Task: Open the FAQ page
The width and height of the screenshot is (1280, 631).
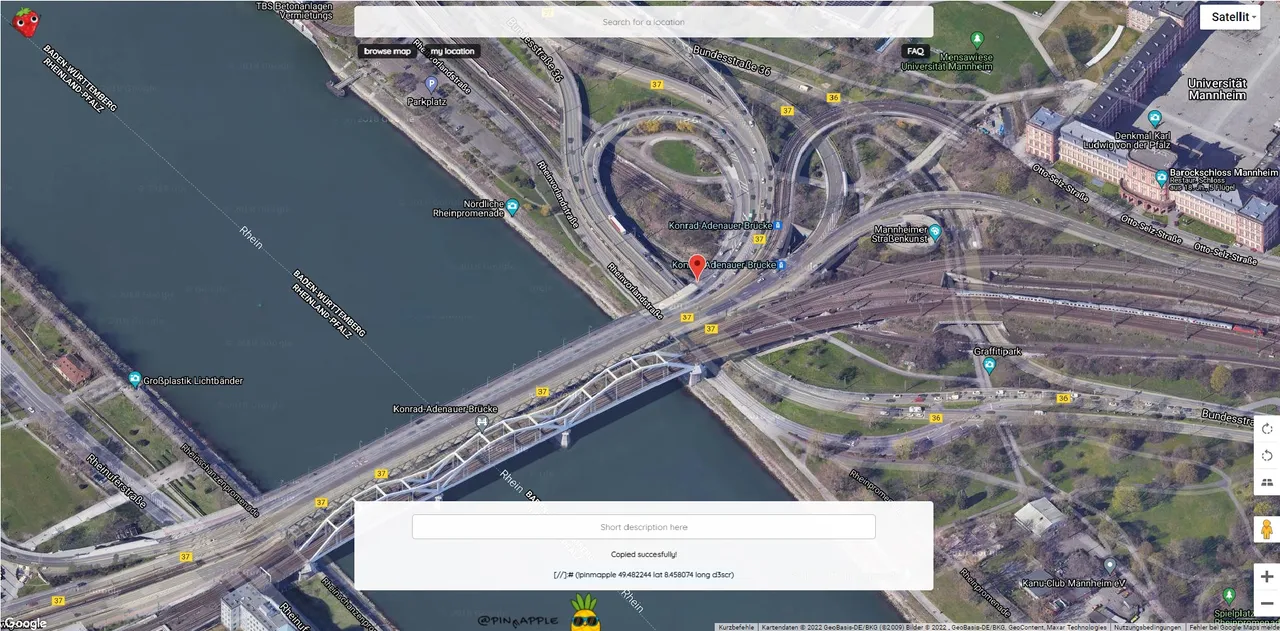Action: 915,51
